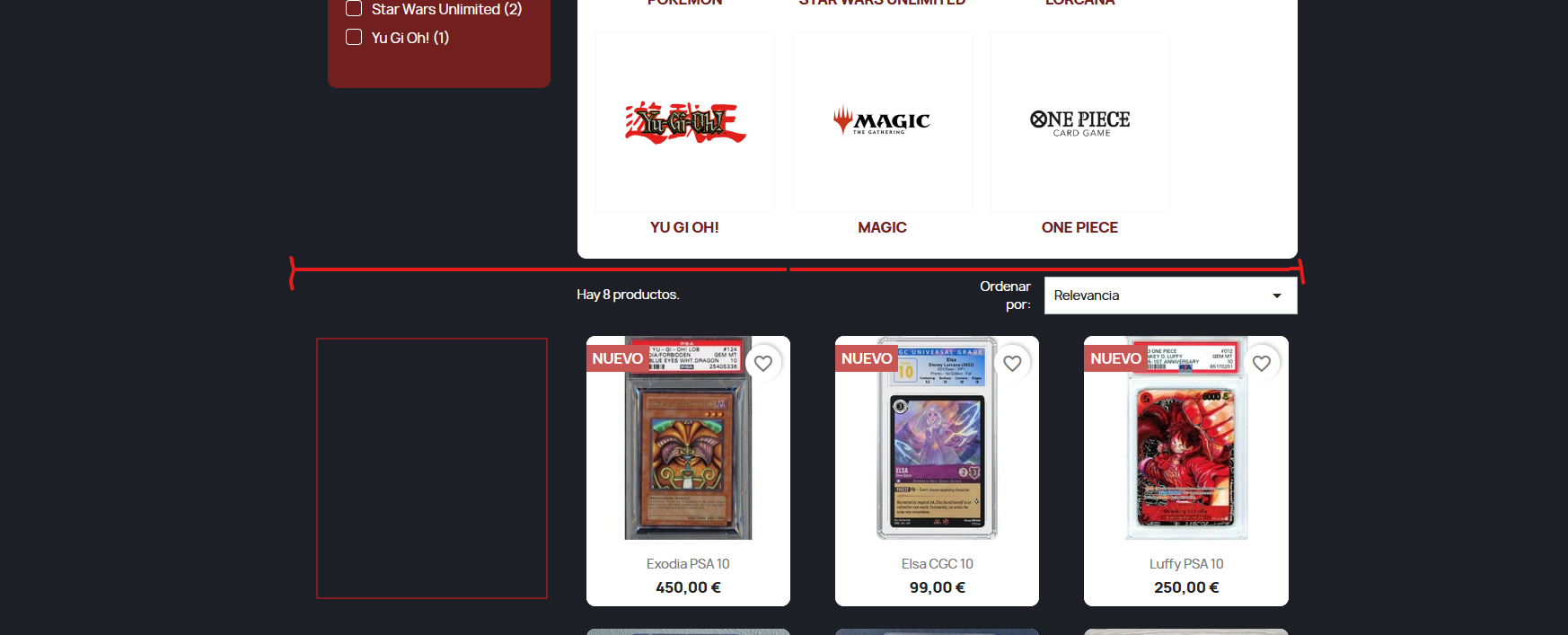The width and height of the screenshot is (1568, 635).
Task: Add Exodia PSA 10 to wishlist heart
Action: pyautogui.click(x=763, y=363)
